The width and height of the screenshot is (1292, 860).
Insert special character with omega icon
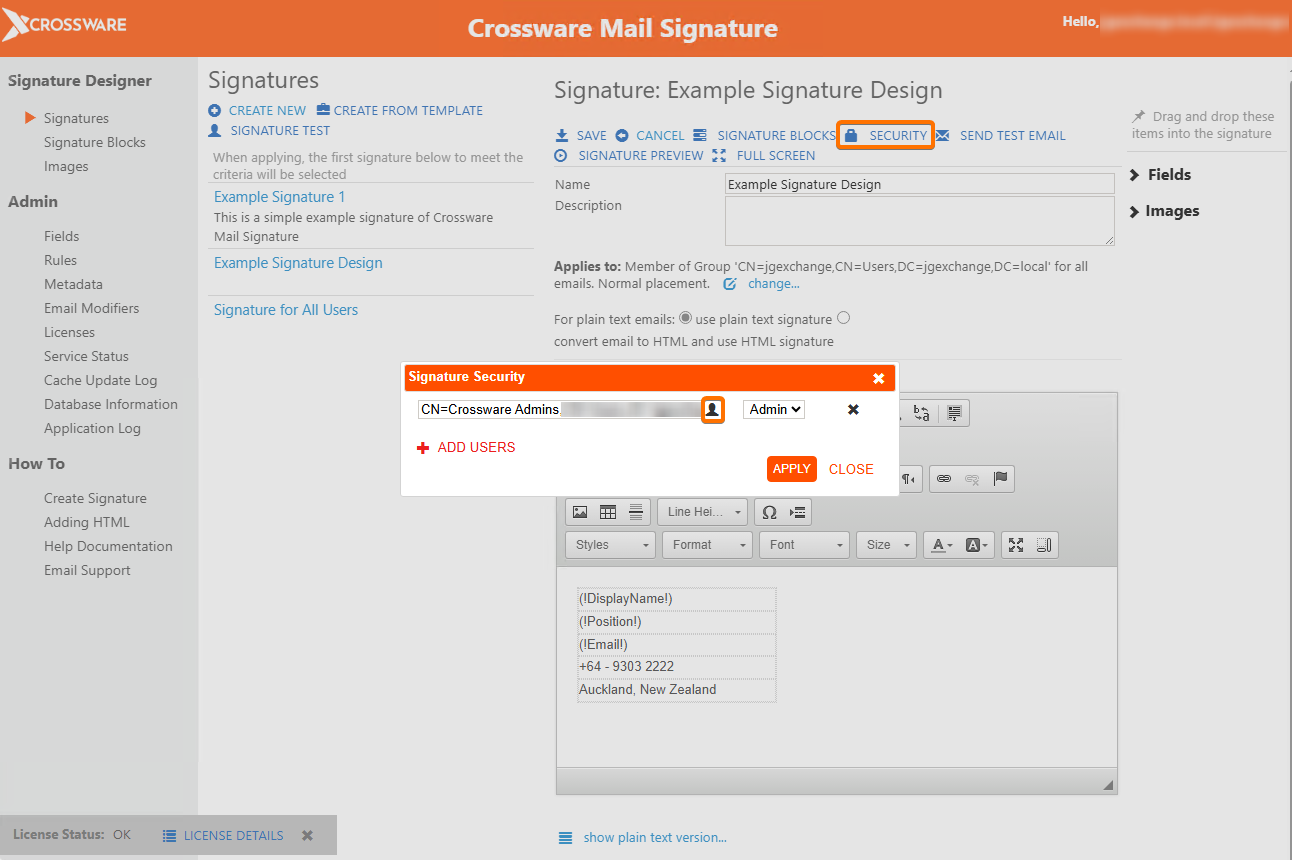(769, 512)
